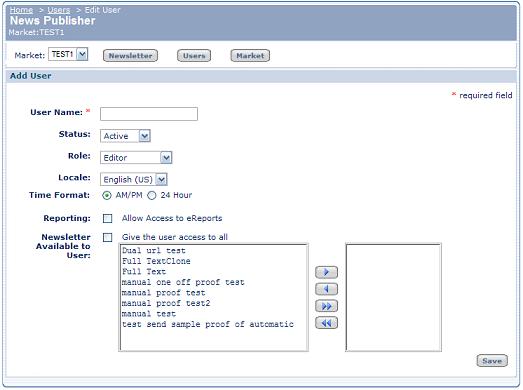Viewport: 523px width, 390px height.
Task: Move selected newsletter to the right list
Action: pyautogui.click(x=326, y=272)
